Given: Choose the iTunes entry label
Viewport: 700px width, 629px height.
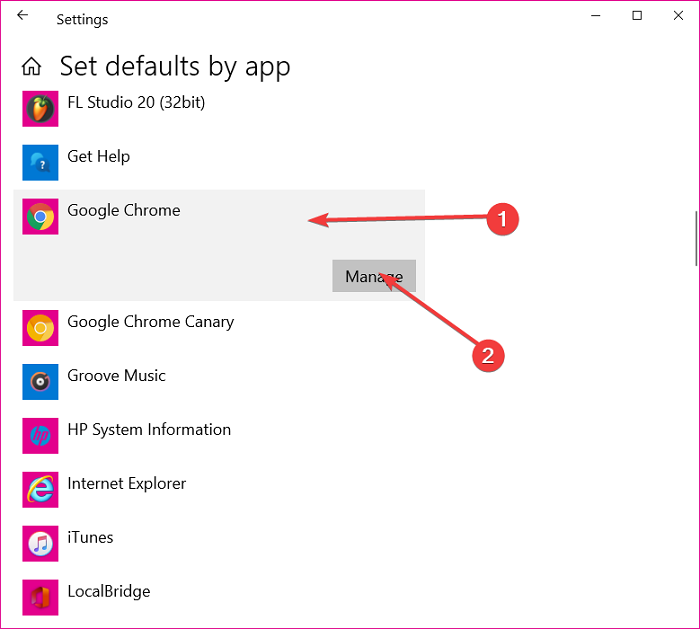Looking at the screenshot, I should [x=90, y=538].
